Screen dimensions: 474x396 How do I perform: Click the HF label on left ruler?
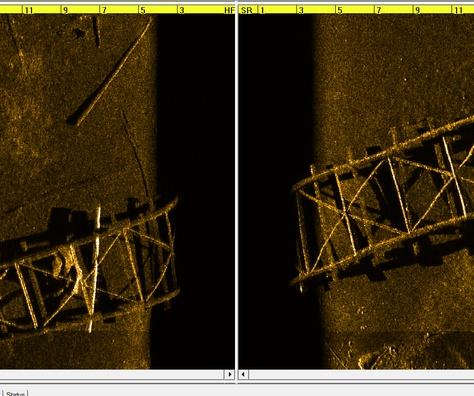click(229, 10)
